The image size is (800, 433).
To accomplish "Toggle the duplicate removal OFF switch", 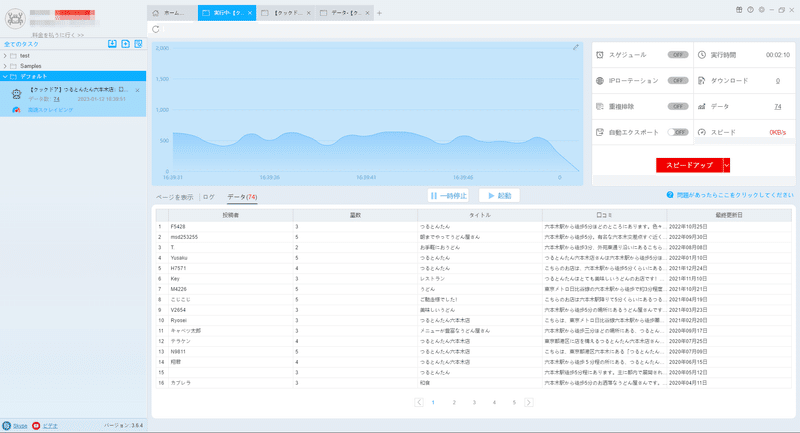I will click(x=678, y=107).
